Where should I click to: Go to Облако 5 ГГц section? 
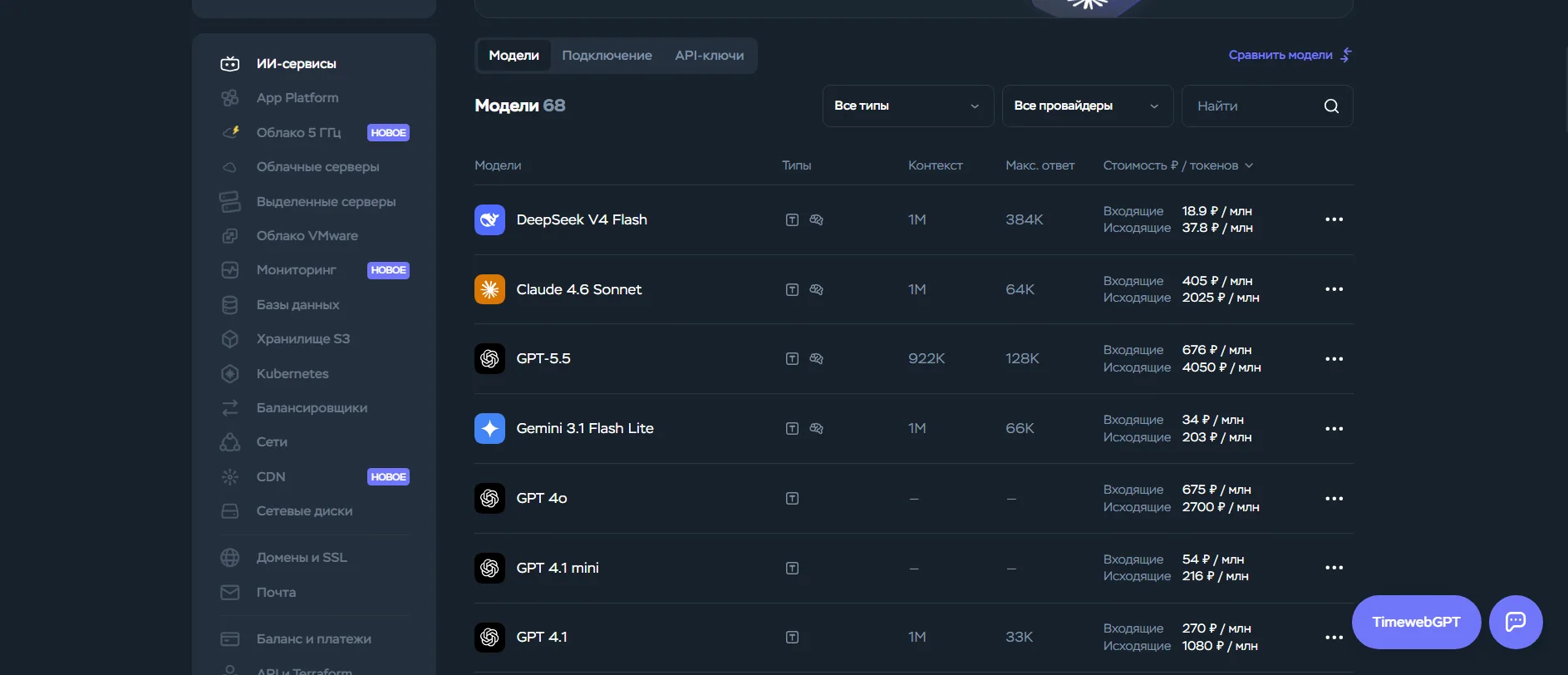(298, 133)
